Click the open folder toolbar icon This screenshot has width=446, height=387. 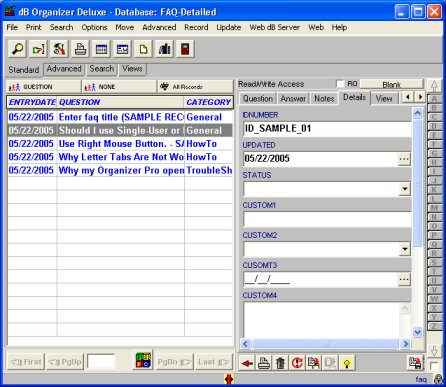point(38,49)
